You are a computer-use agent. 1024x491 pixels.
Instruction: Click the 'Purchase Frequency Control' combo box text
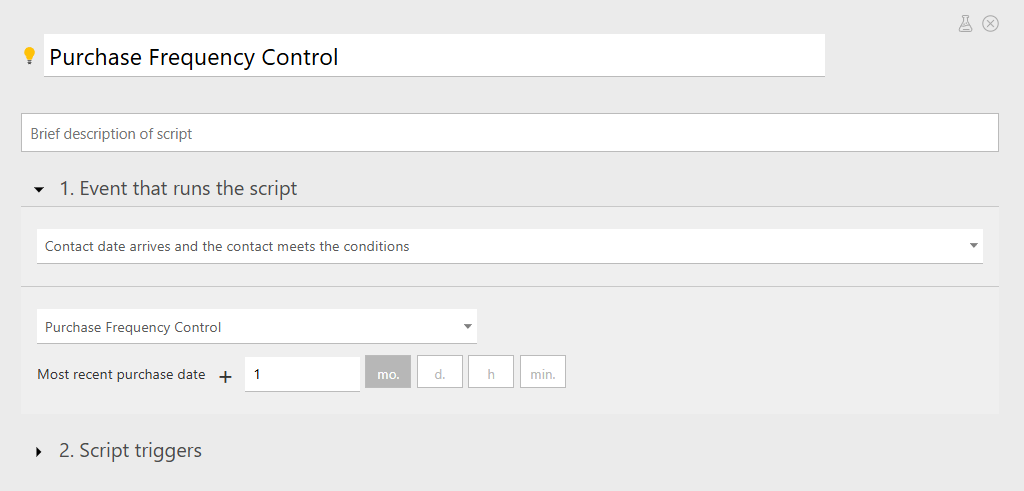pos(133,327)
